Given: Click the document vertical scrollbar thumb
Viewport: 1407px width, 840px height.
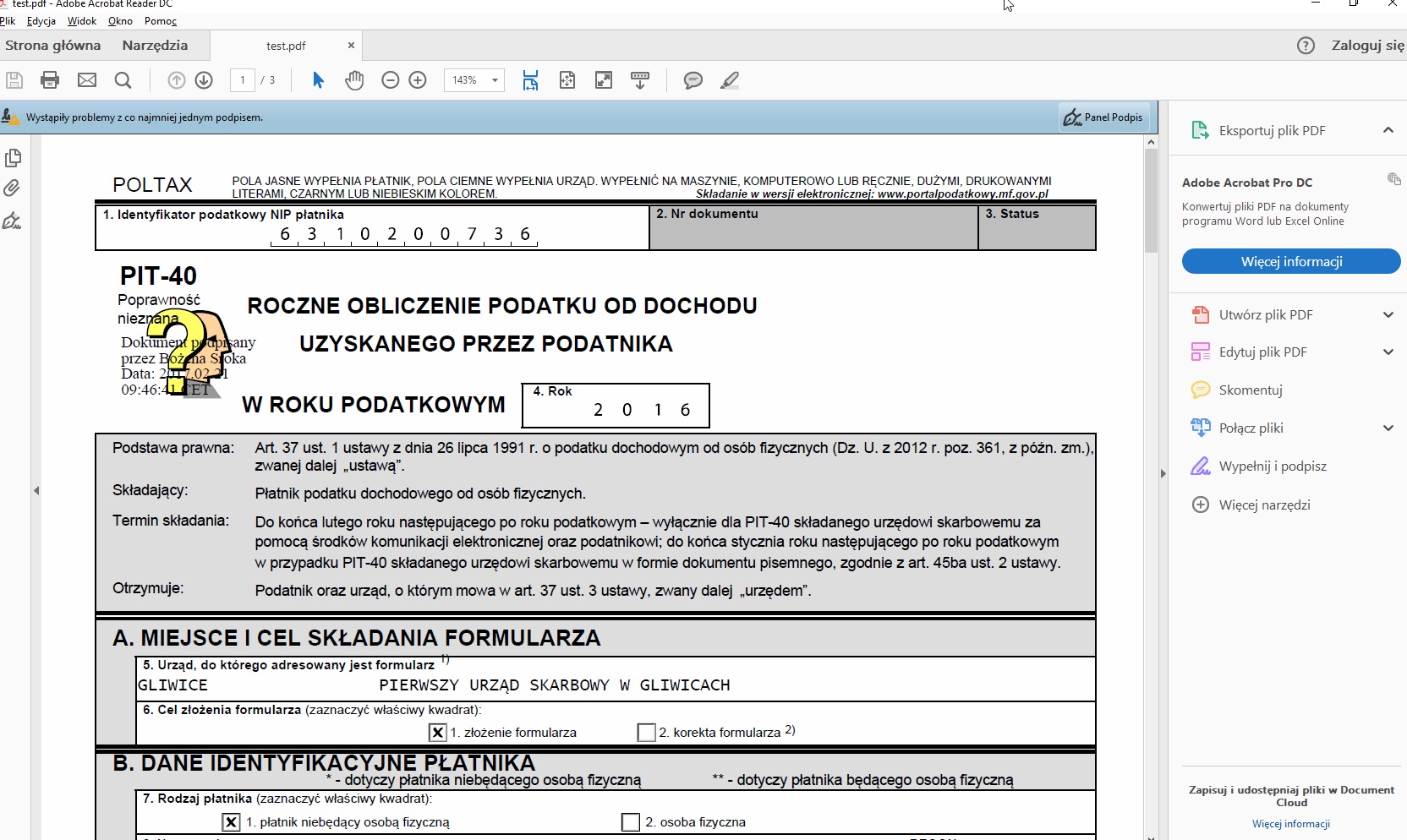Looking at the screenshot, I should [x=1151, y=201].
